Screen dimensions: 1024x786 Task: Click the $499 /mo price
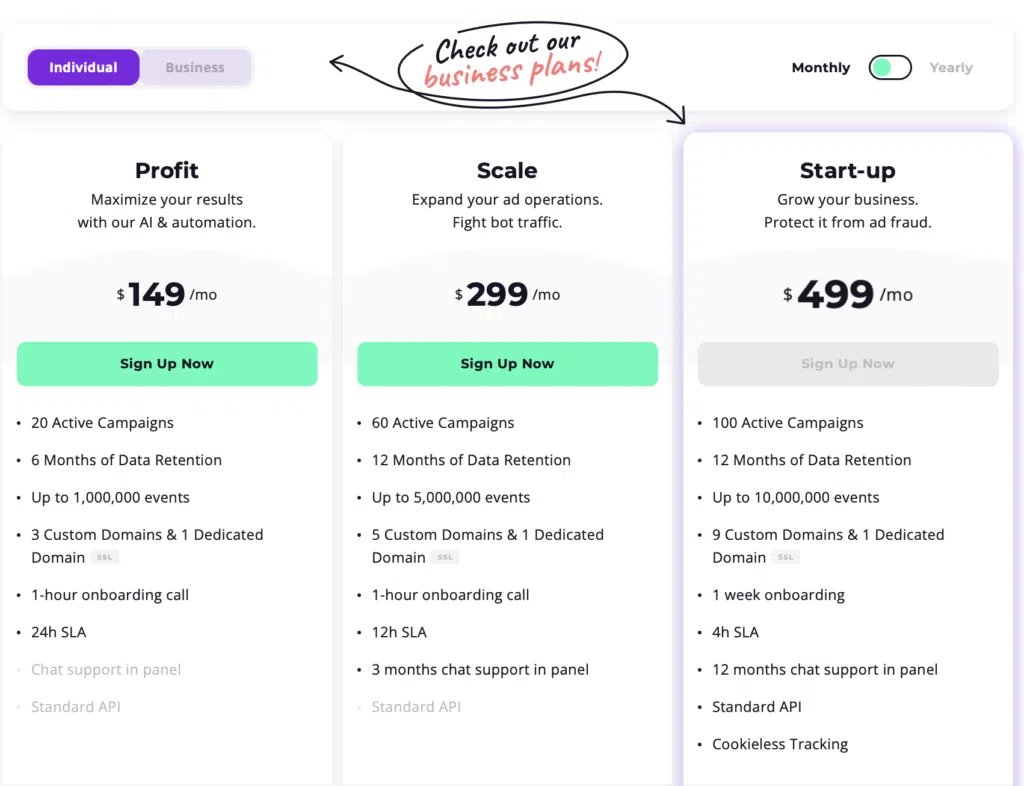click(848, 294)
